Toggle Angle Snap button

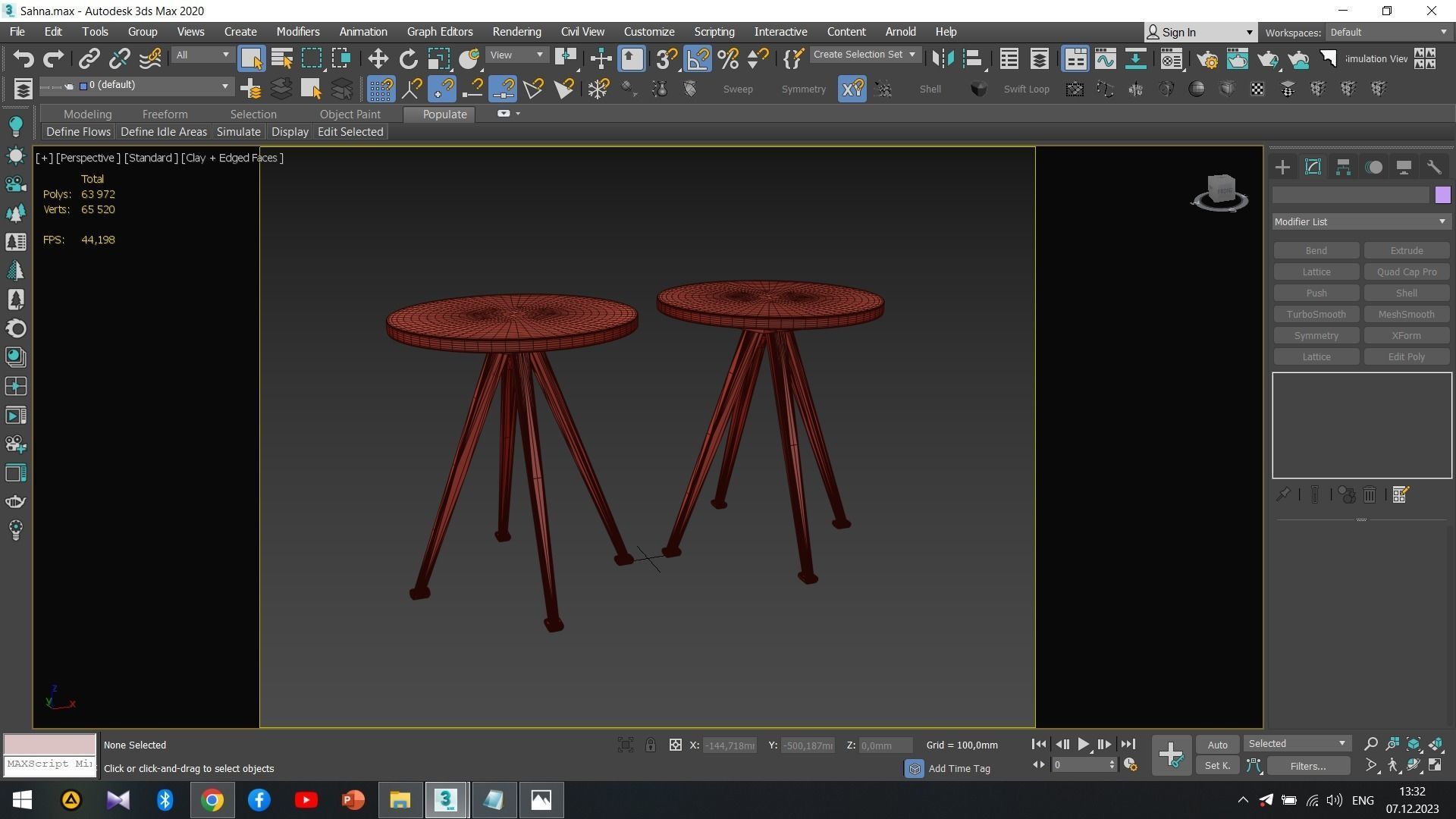pos(698,58)
